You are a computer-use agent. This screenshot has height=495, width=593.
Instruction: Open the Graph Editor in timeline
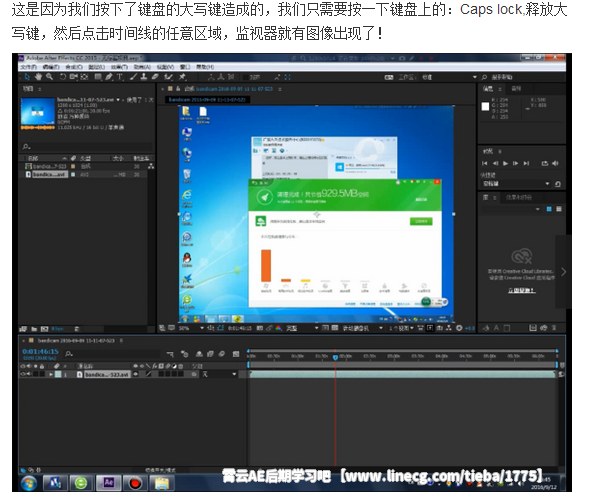point(236,354)
